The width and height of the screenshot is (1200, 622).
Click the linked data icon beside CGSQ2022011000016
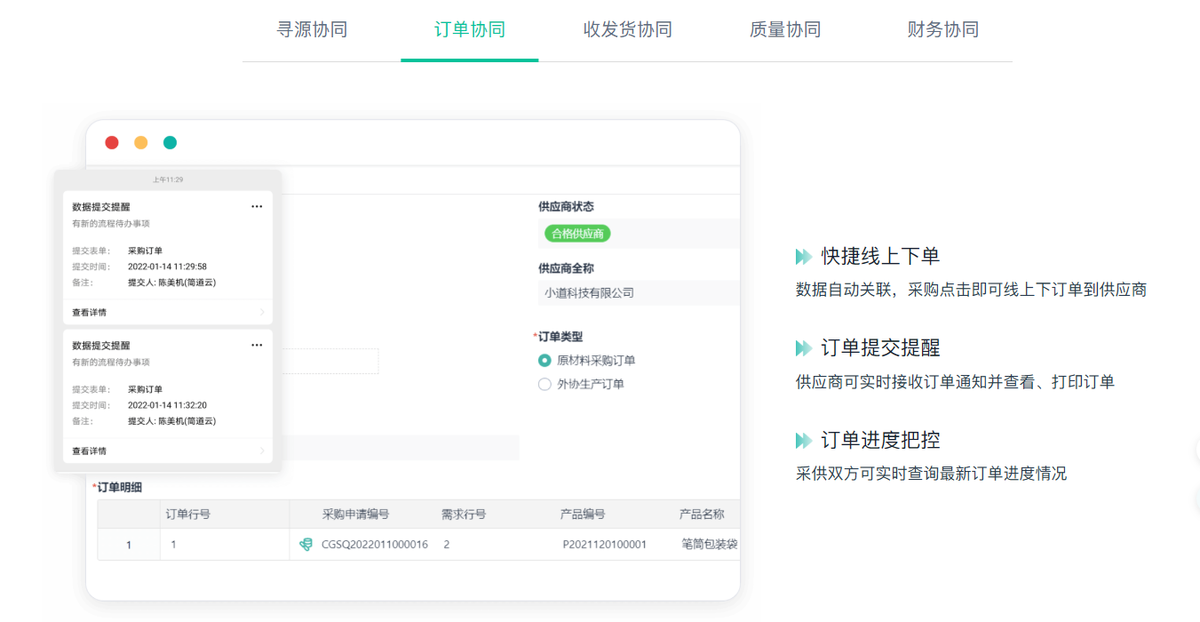pos(306,545)
